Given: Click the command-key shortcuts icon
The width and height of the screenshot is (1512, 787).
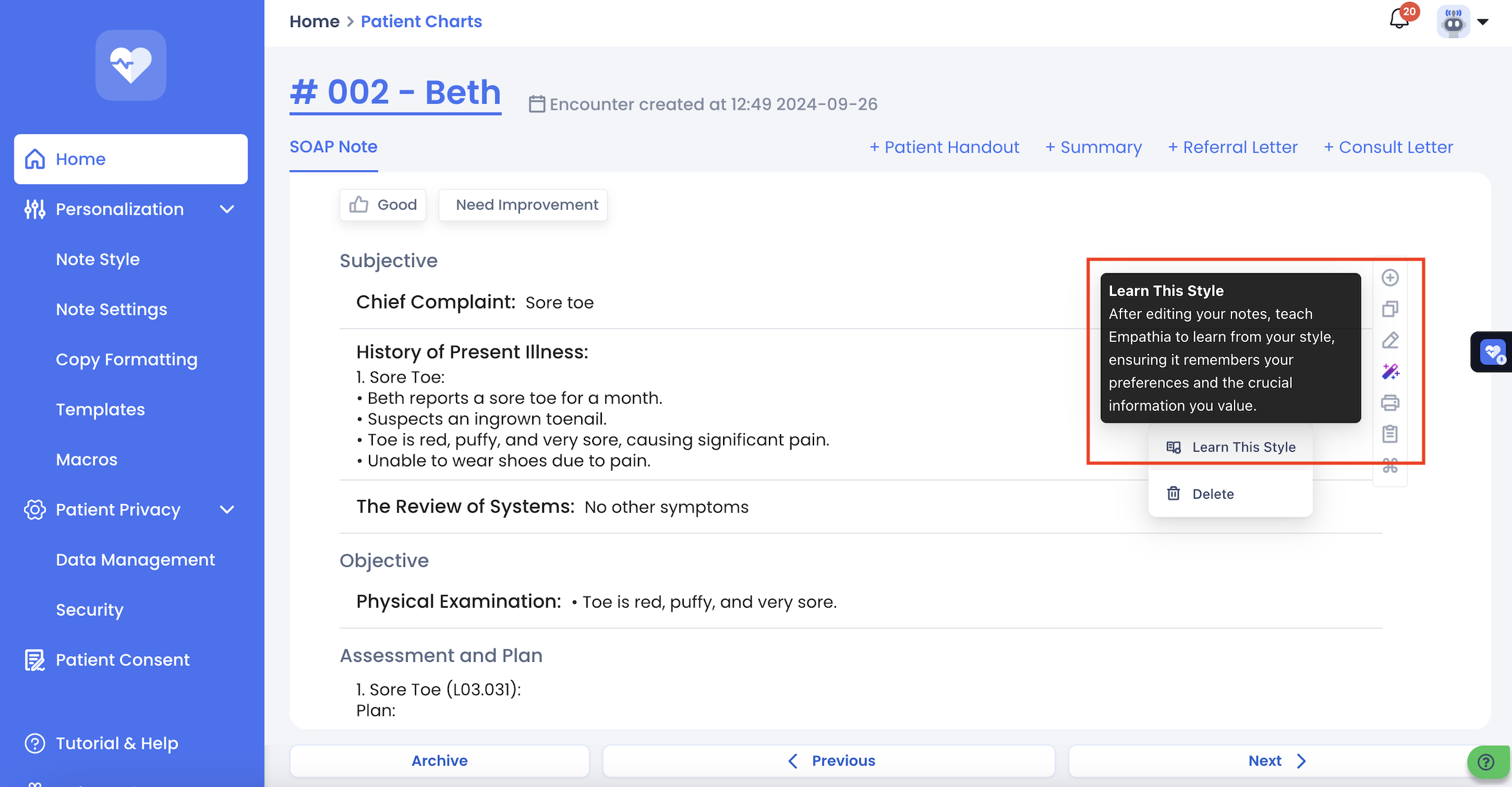Looking at the screenshot, I should point(1390,466).
